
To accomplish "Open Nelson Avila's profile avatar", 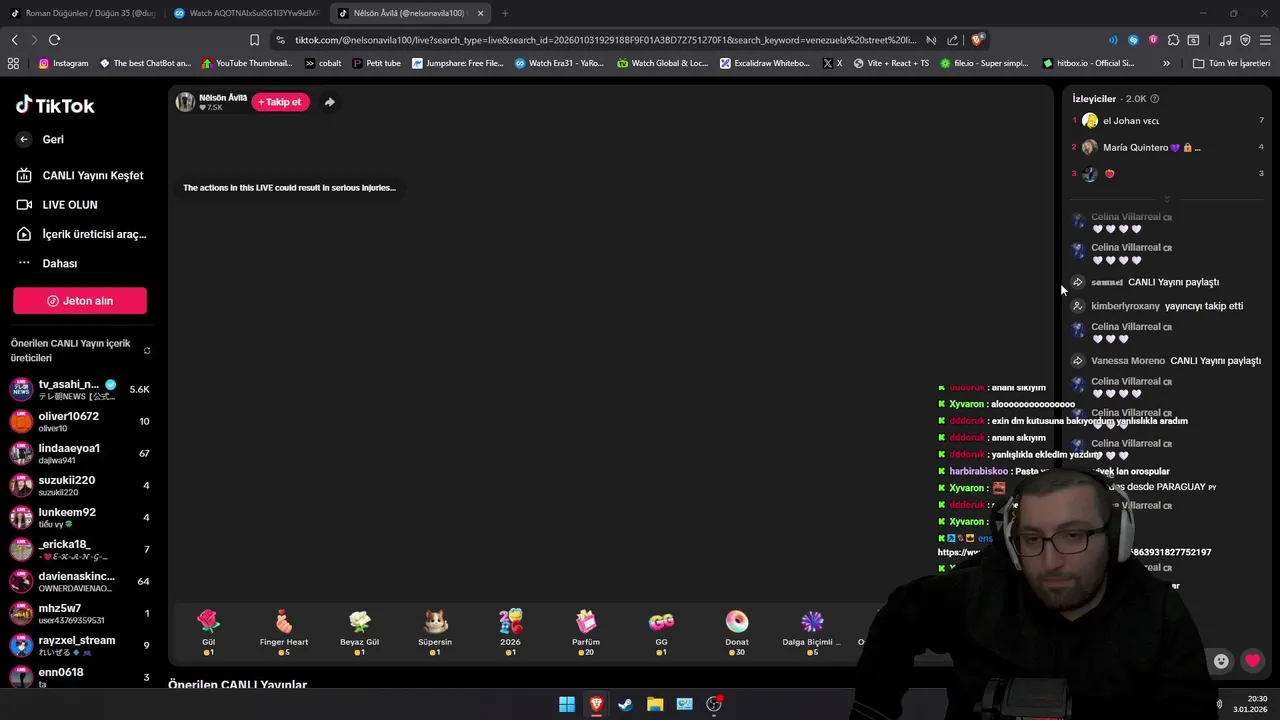I will 185,101.
